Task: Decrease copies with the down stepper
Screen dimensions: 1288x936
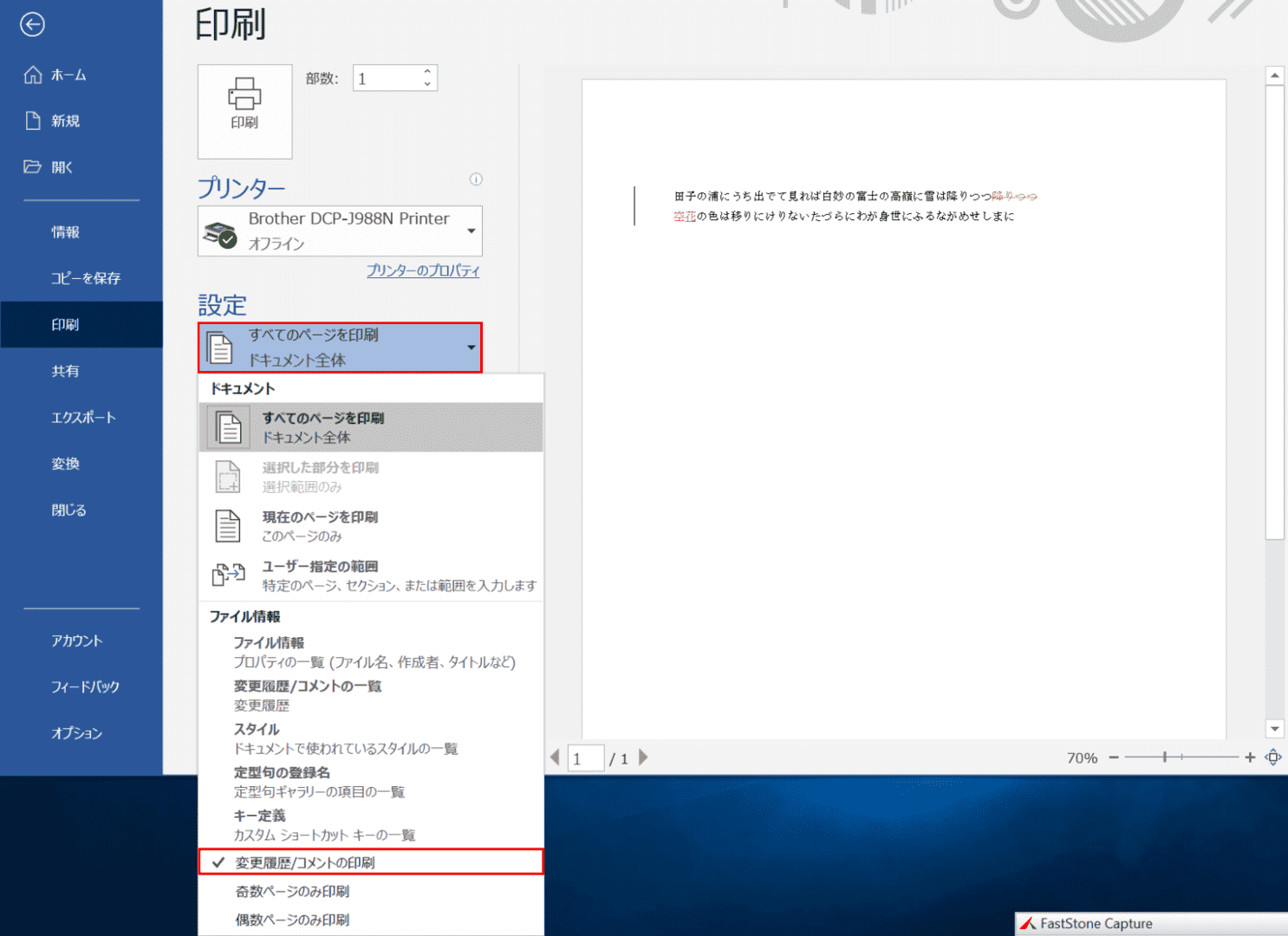Action: click(427, 85)
